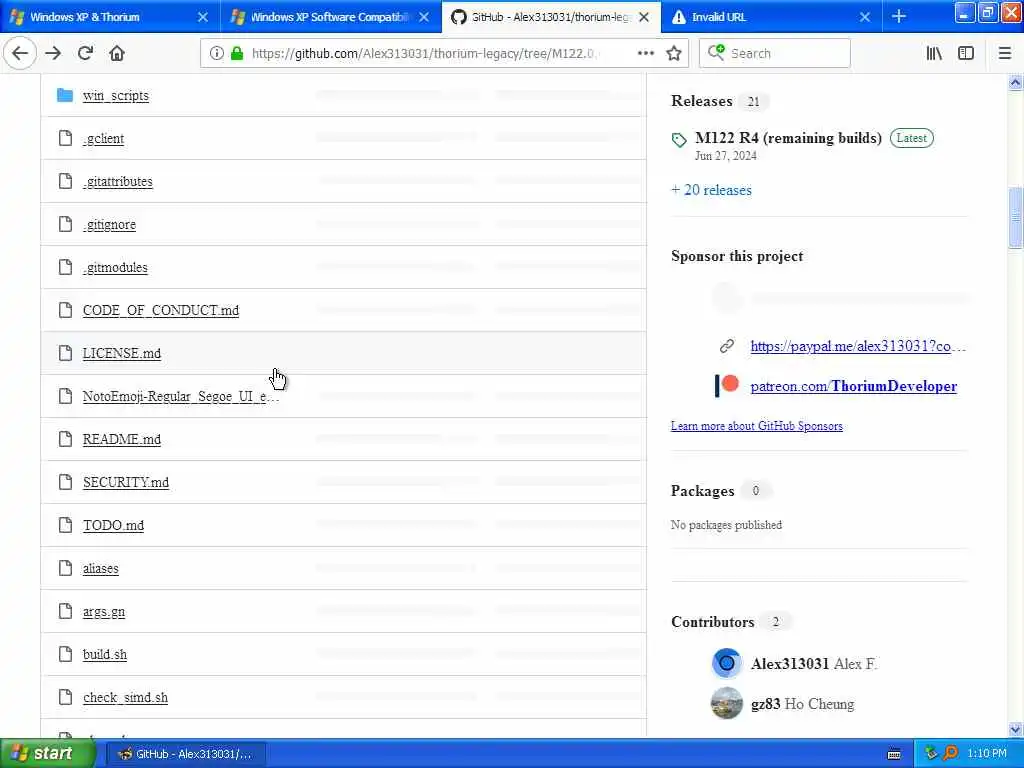Select GitHub taskbar window button

185,754
